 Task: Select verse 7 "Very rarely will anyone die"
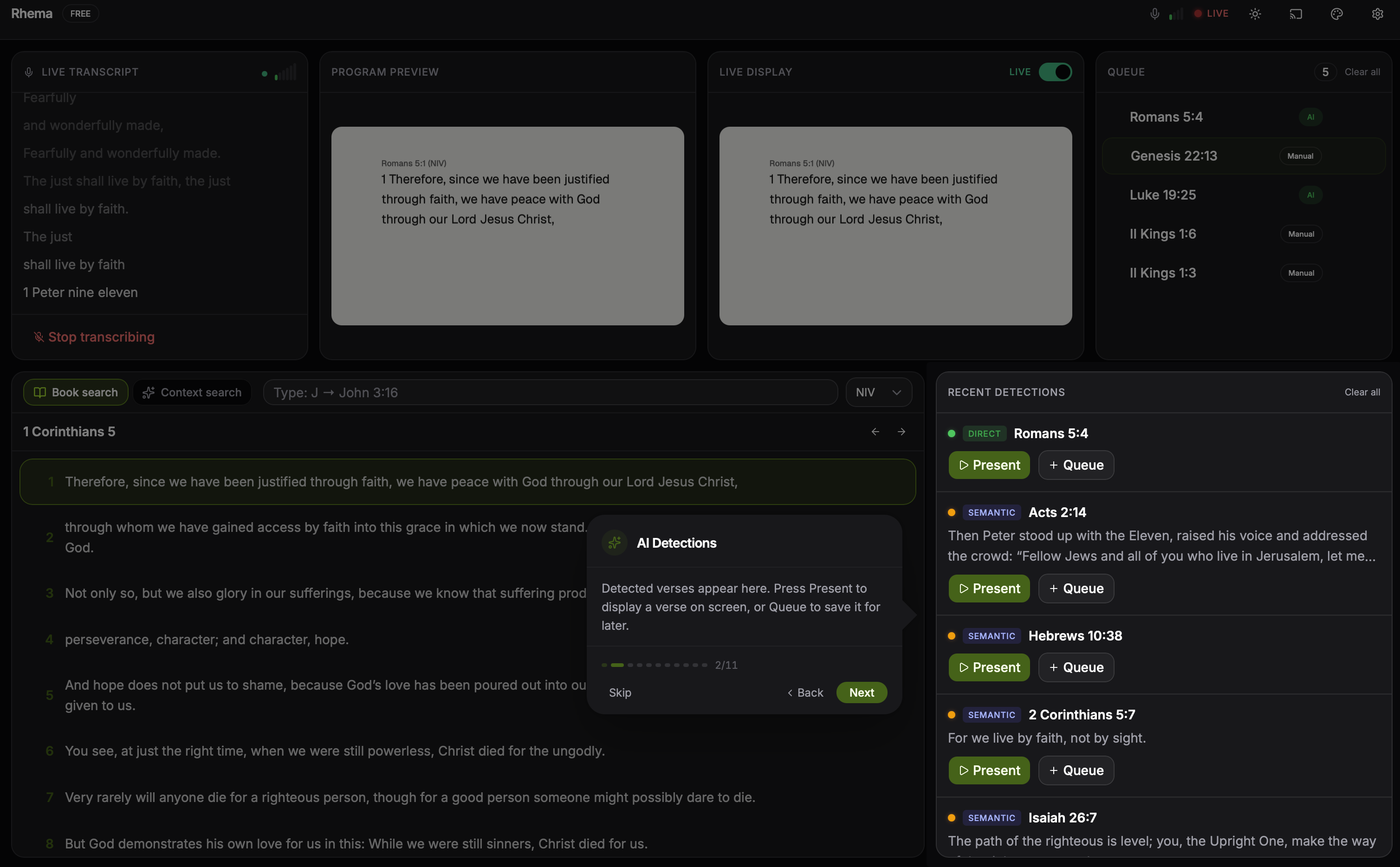[467, 798]
